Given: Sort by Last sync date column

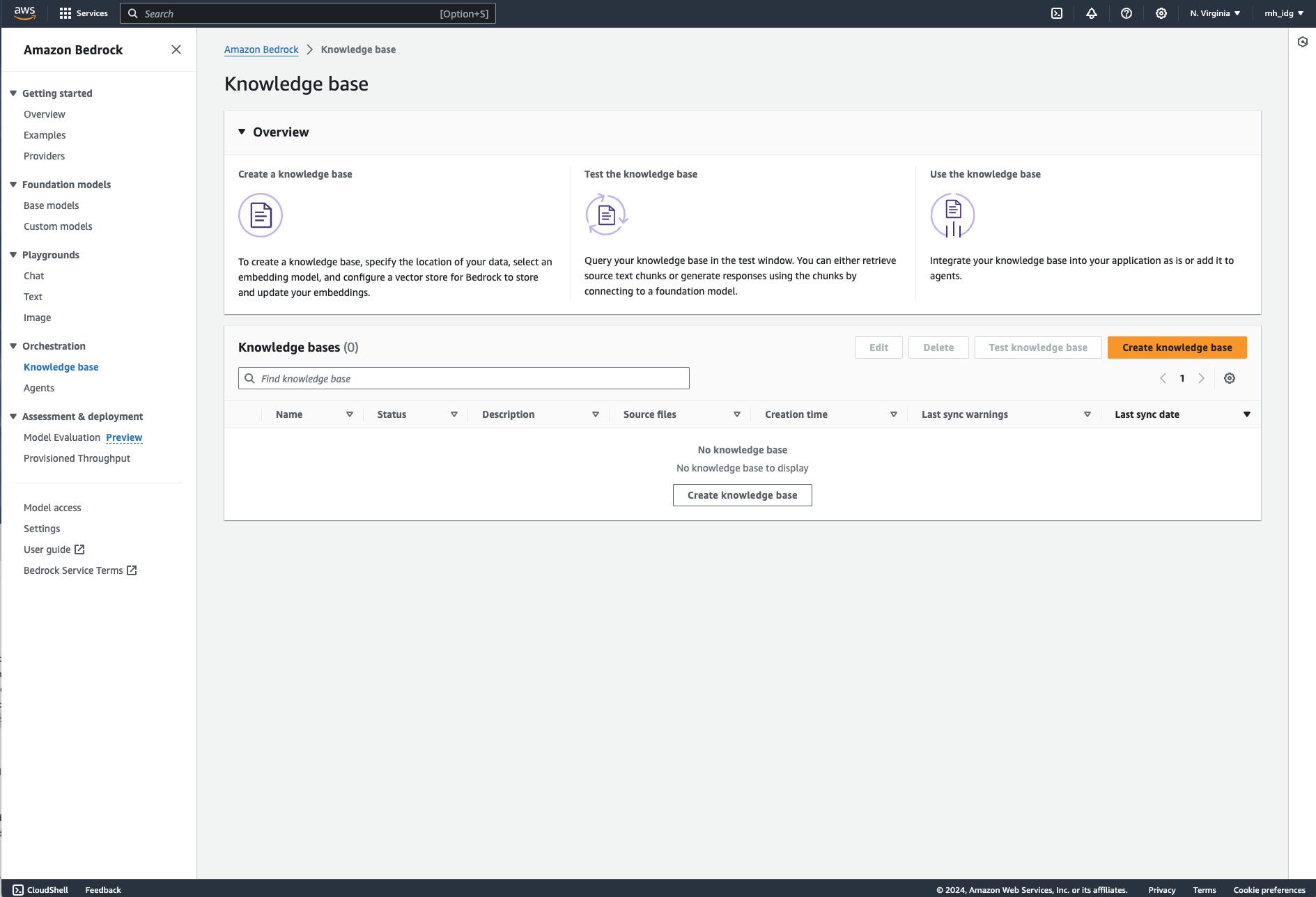Looking at the screenshot, I should click(x=1247, y=414).
